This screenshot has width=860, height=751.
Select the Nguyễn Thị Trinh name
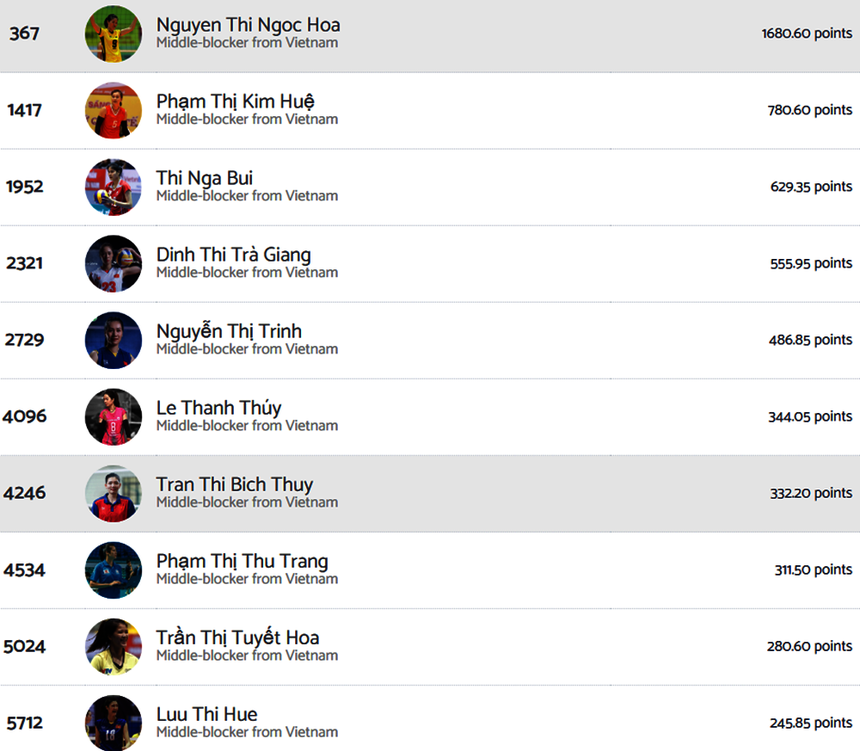coord(229,331)
